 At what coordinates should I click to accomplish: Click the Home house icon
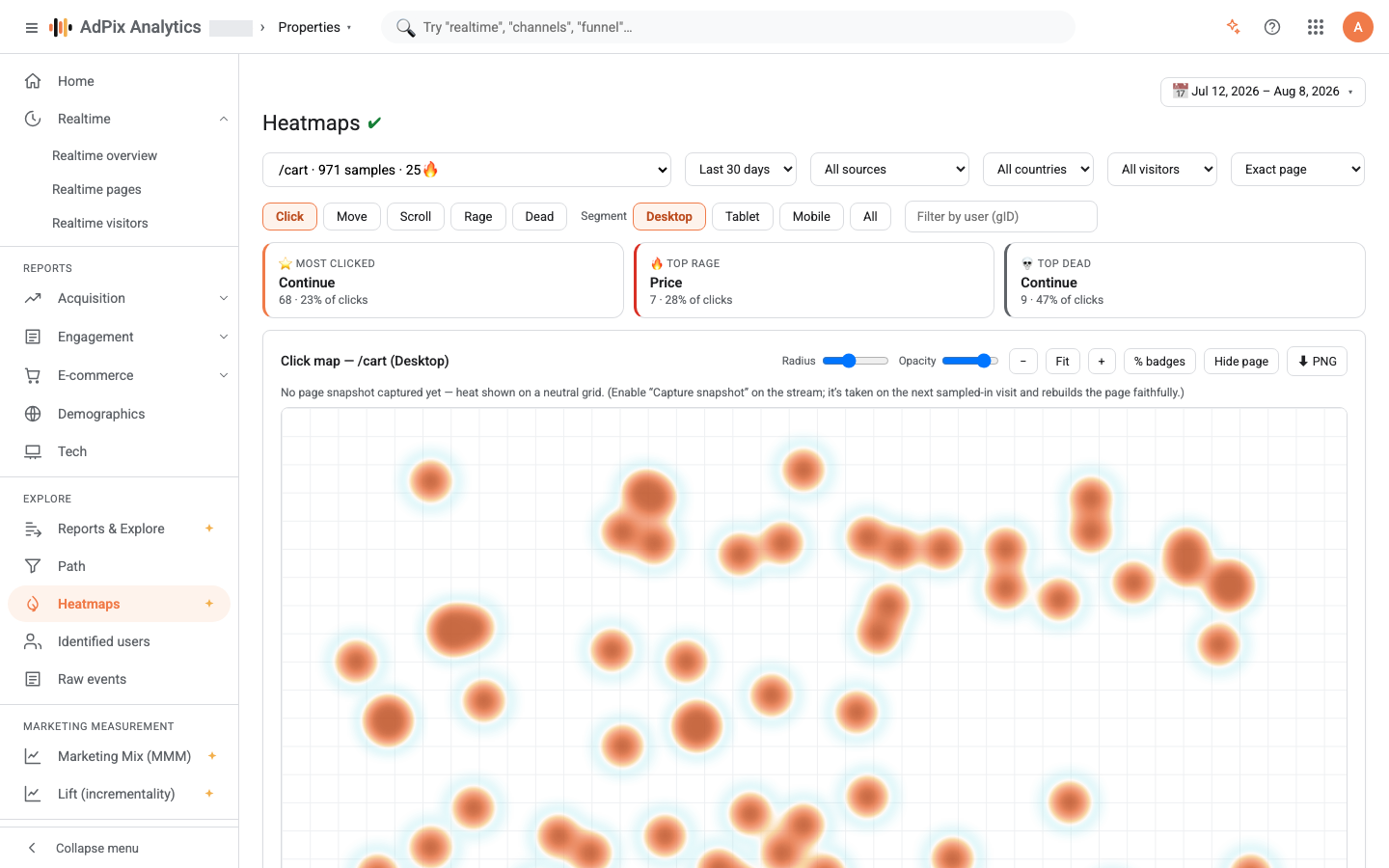(33, 81)
